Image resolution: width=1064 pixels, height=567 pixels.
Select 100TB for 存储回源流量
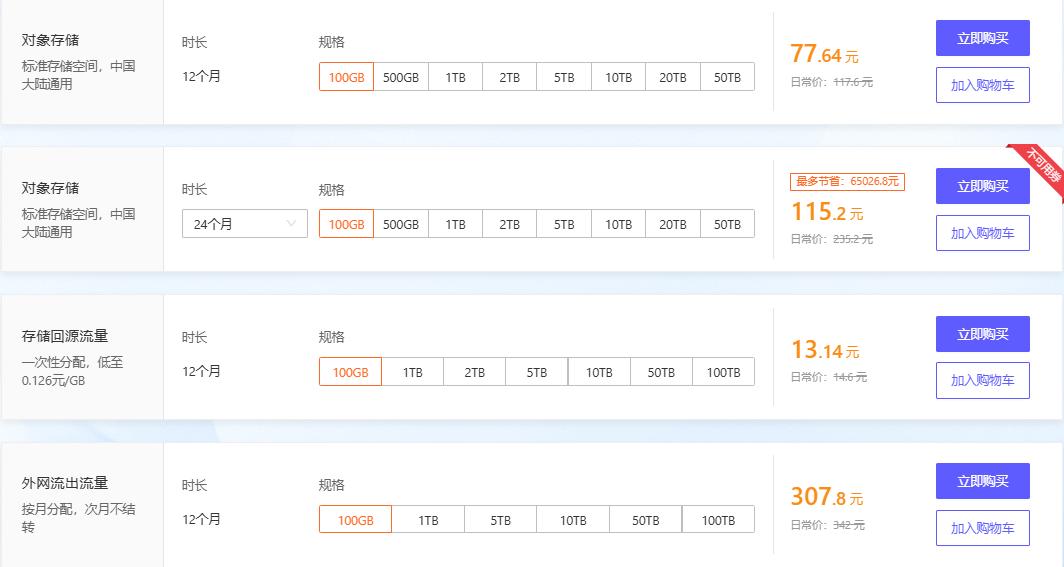coord(723,372)
